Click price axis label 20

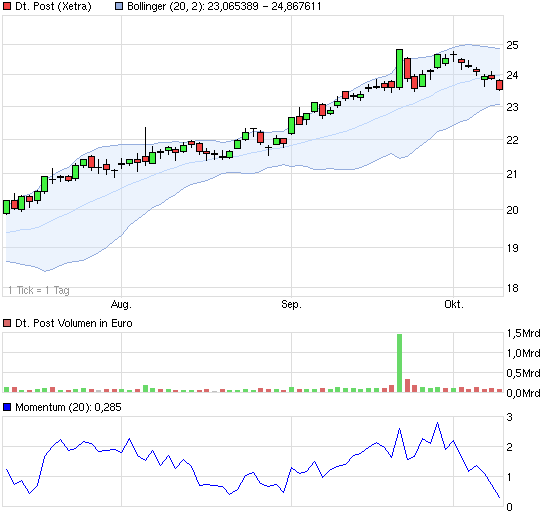512,210
